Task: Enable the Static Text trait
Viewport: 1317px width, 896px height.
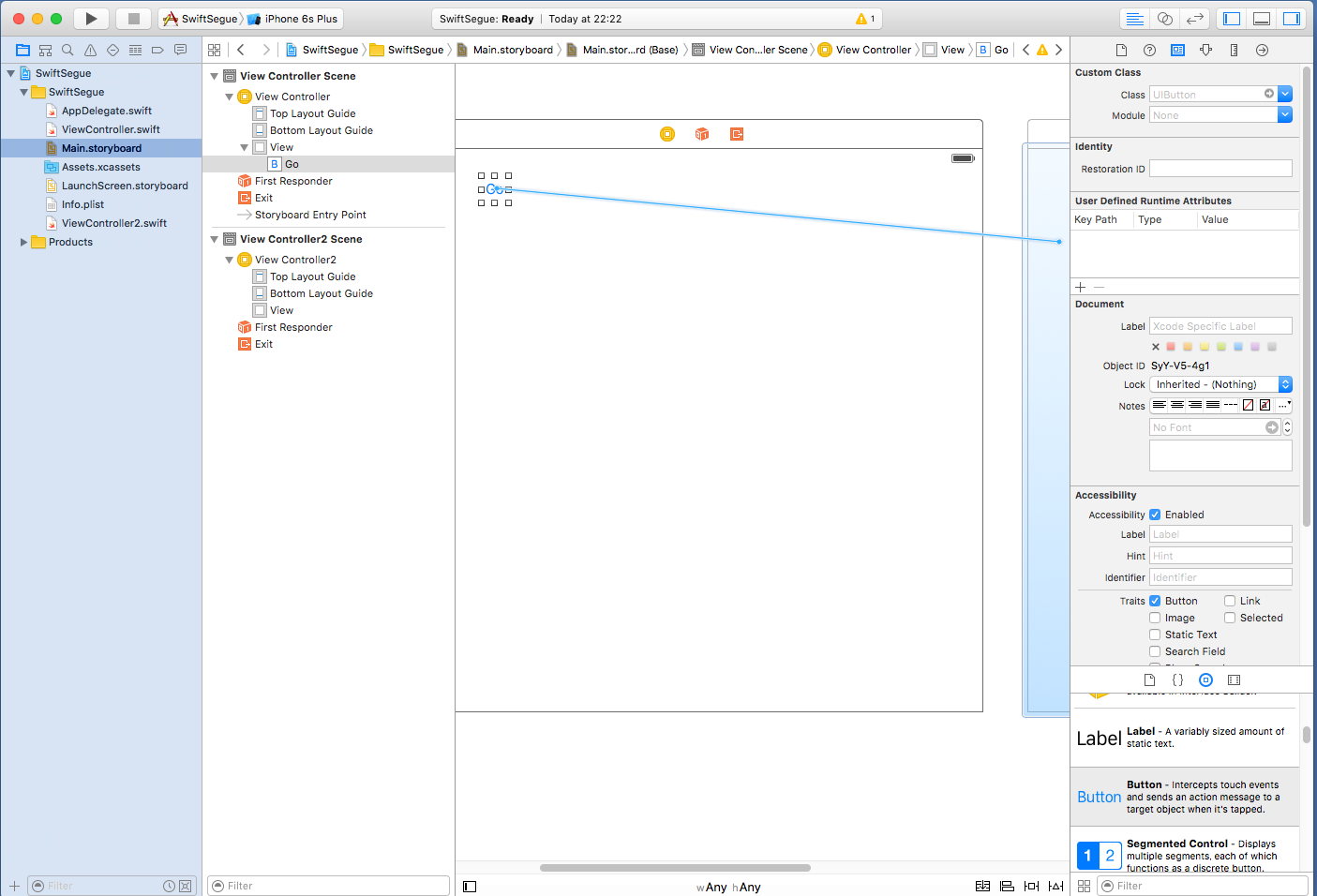Action: click(x=1155, y=635)
